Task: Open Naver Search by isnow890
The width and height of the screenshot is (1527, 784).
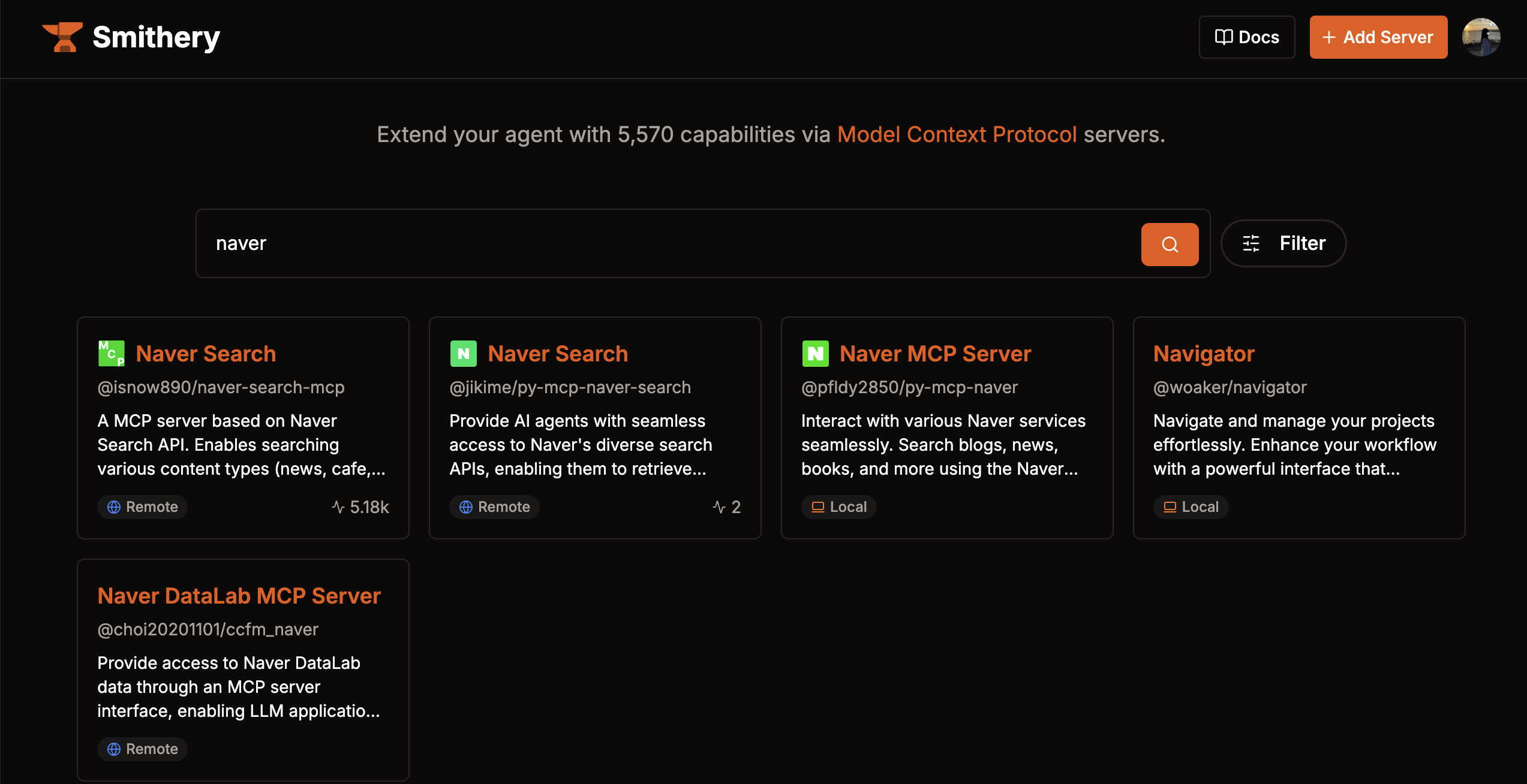Action: click(x=206, y=354)
